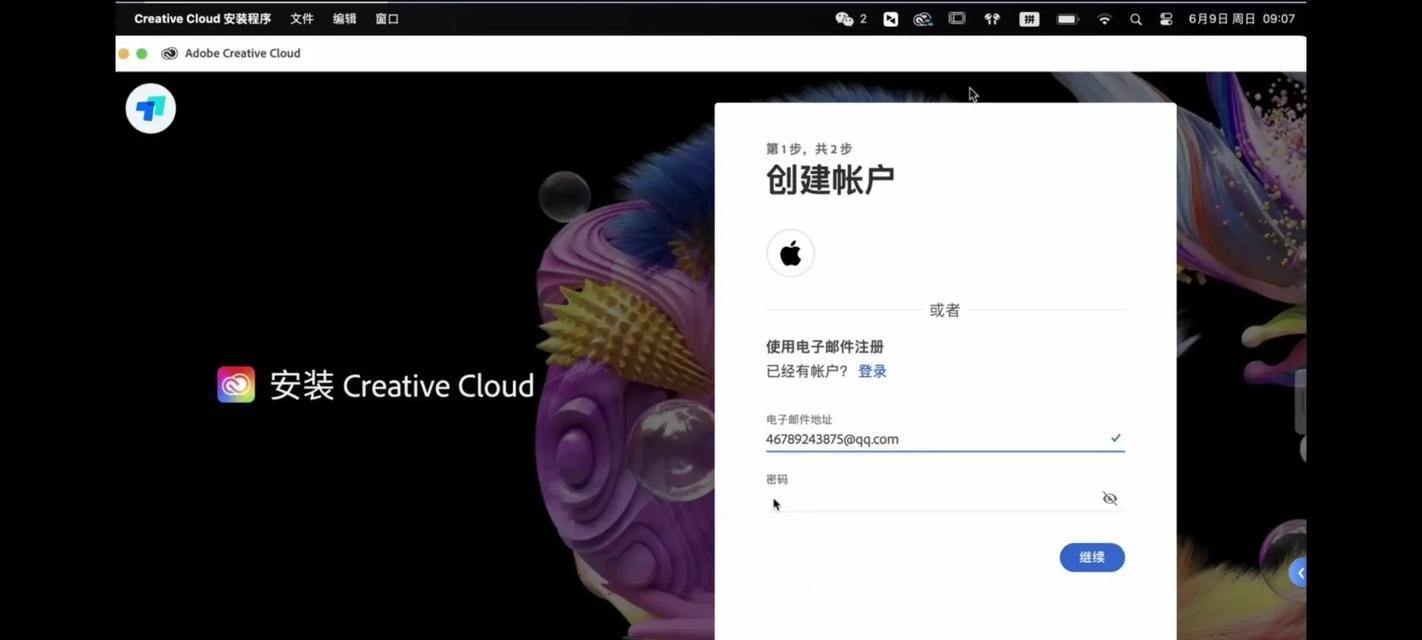Click the Wi-Fi status icon
This screenshot has width=1422, height=640.
coord(1104,19)
